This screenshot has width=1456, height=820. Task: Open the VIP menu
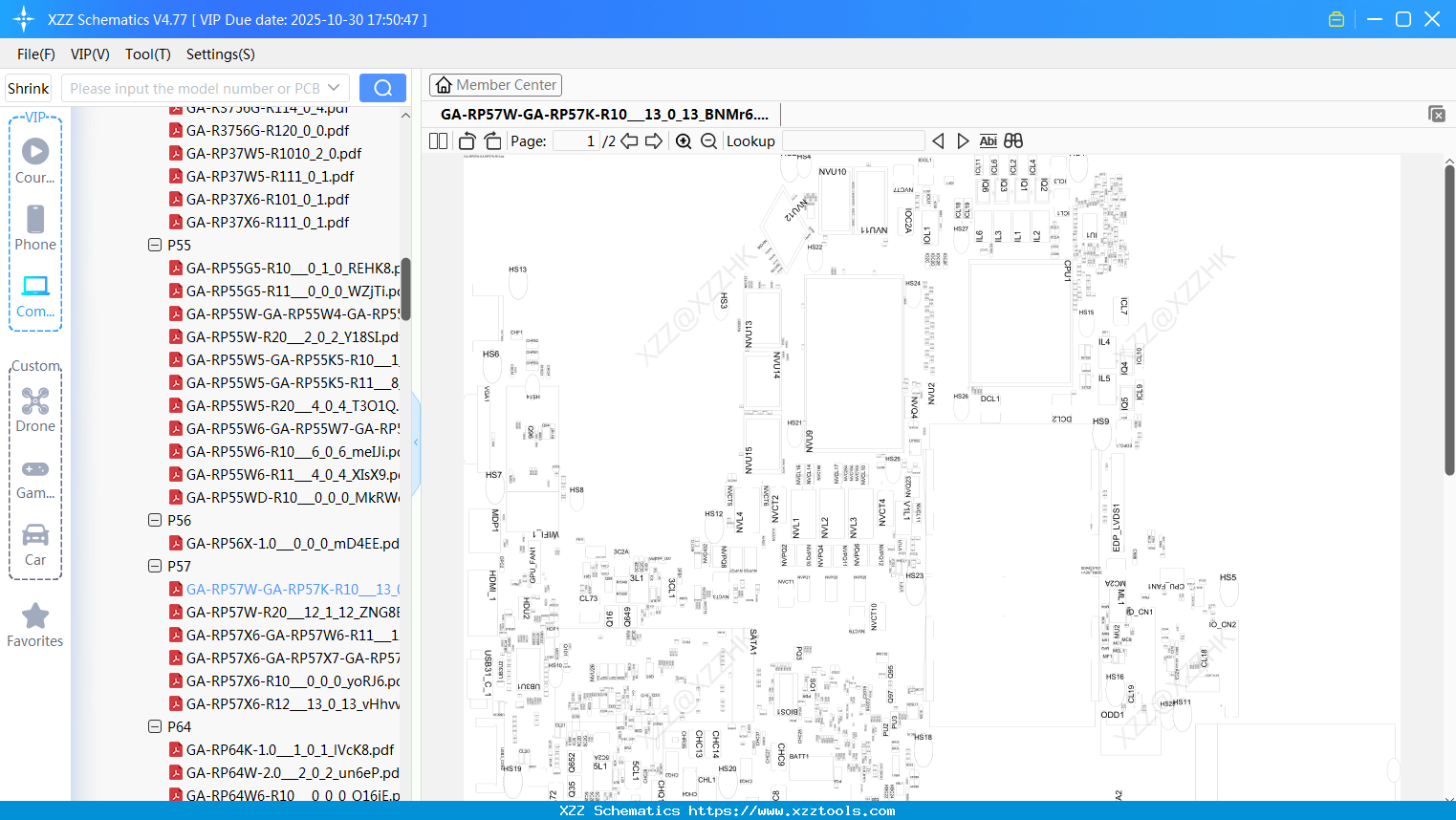(x=90, y=54)
